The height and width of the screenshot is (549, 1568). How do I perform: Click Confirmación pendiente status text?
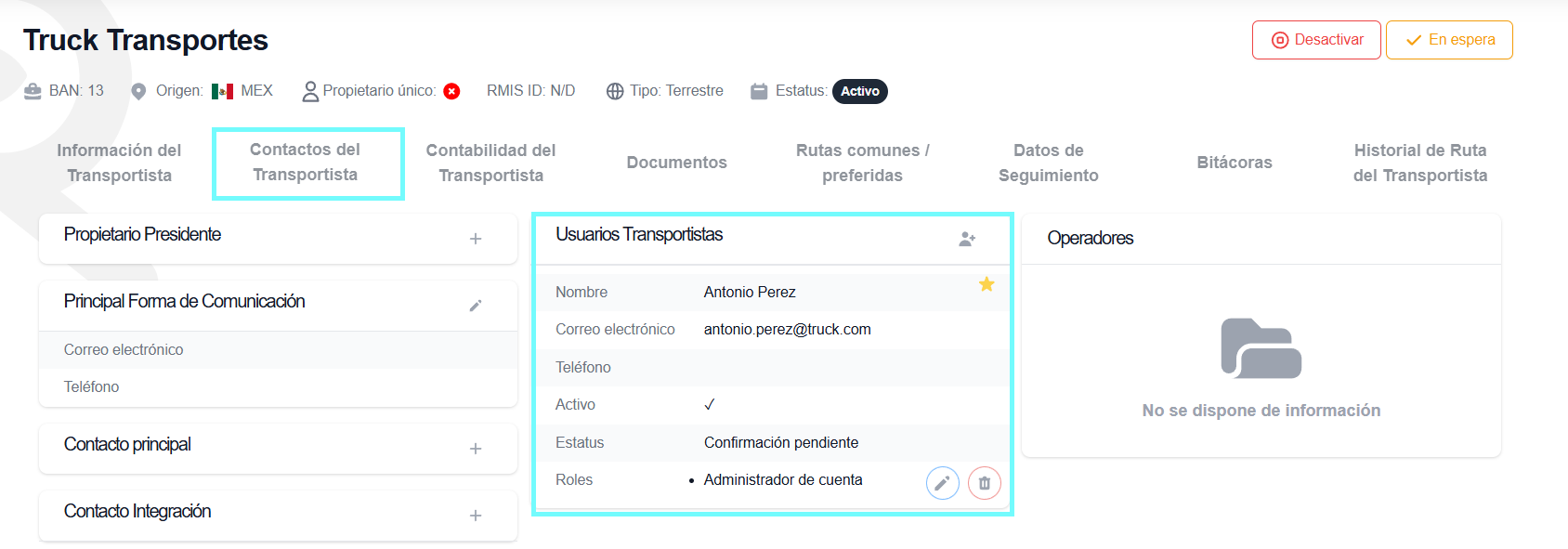pos(781,442)
